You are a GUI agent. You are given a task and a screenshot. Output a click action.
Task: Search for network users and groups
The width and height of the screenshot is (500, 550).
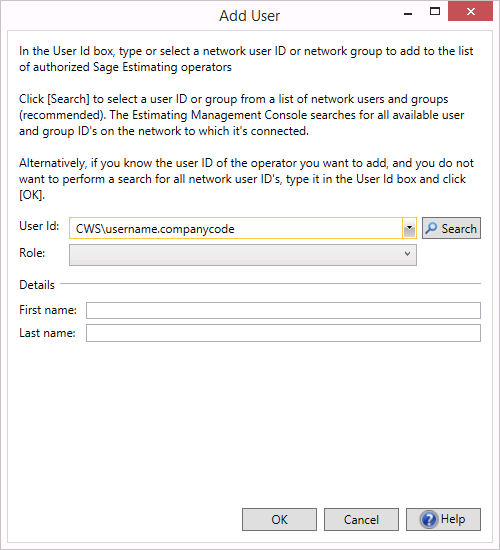tap(451, 228)
